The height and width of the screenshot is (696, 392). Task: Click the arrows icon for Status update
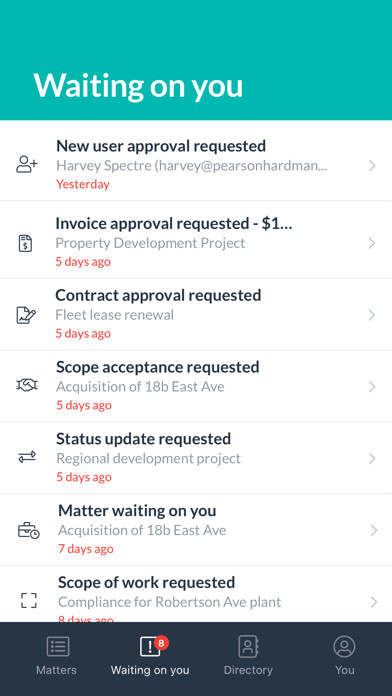click(27, 457)
